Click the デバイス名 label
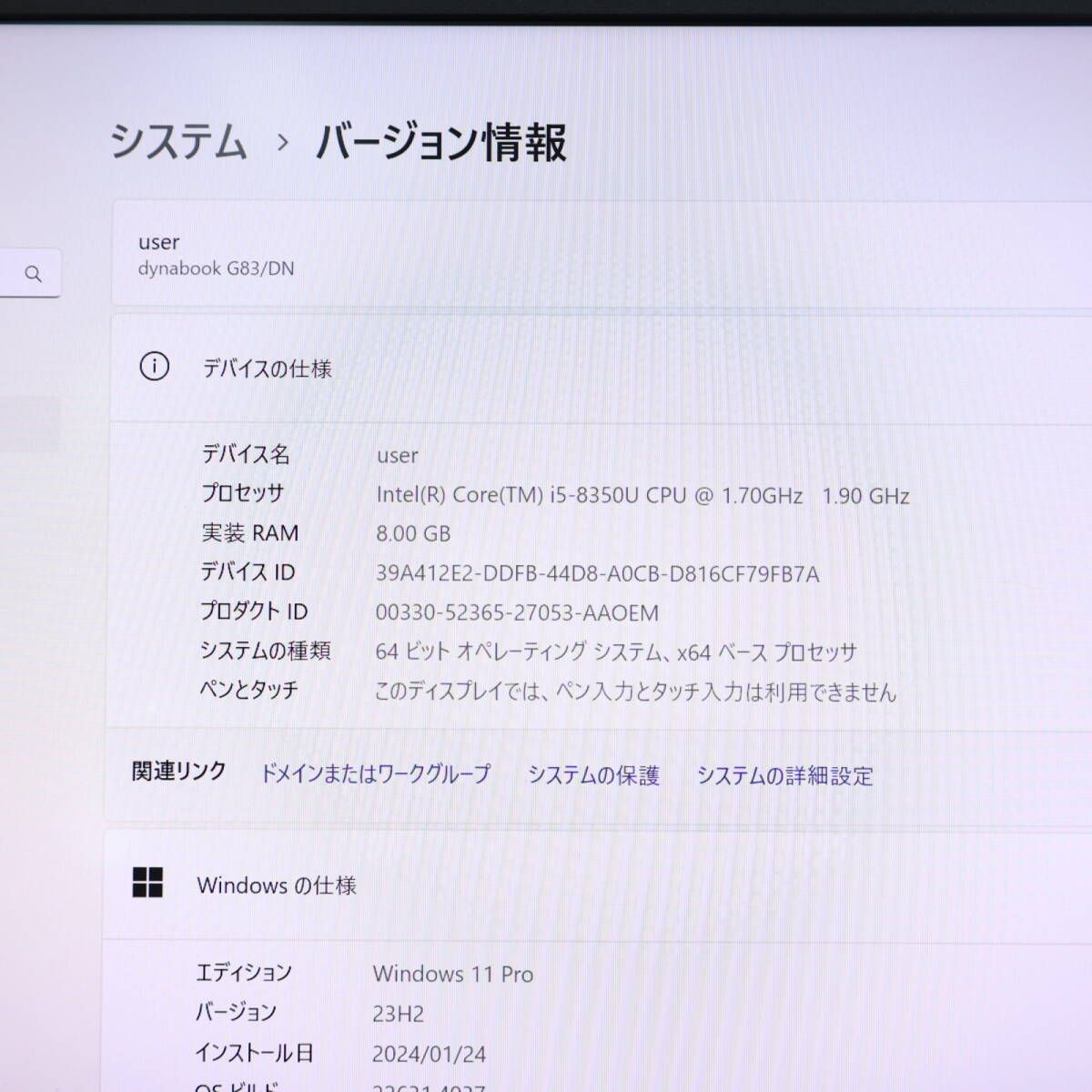Viewport: 1092px width, 1092px height. point(246,453)
